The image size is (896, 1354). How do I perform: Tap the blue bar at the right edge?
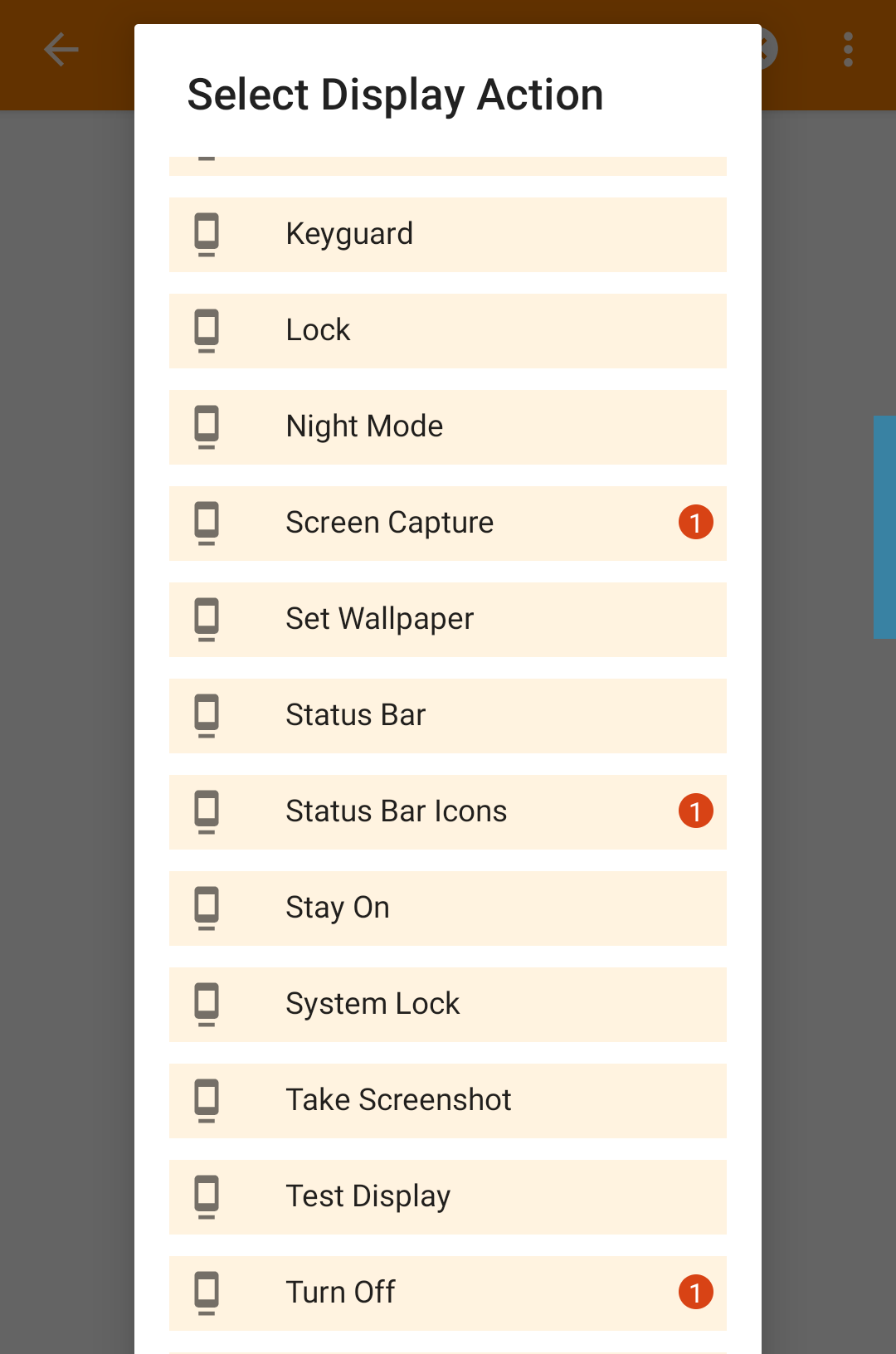click(x=884, y=527)
